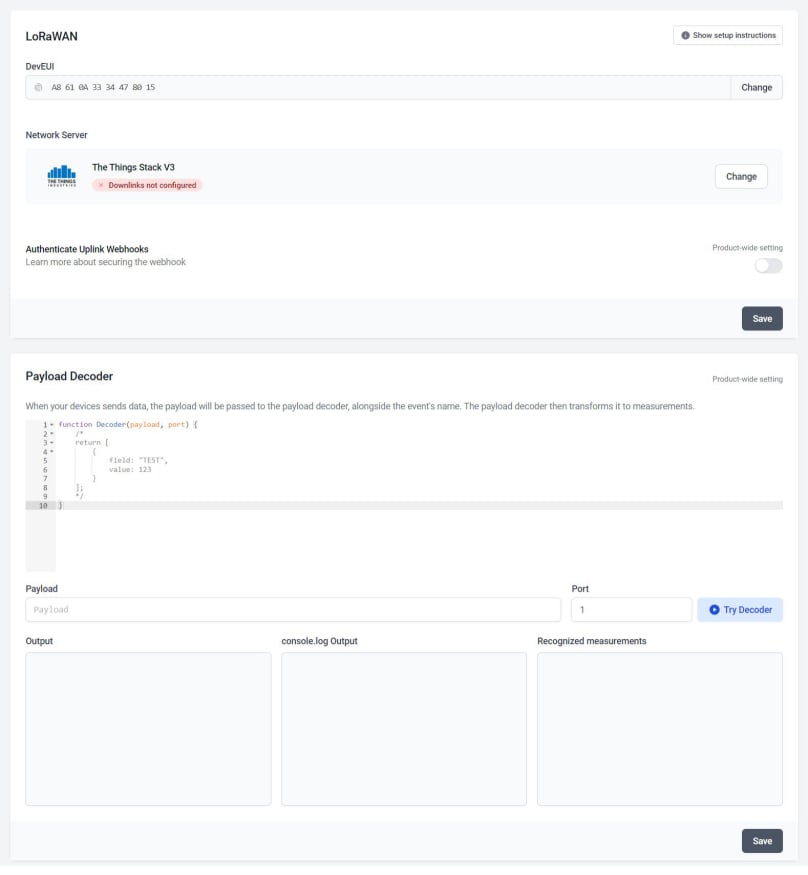
Task: Click the Recognized measurements panel
Action: coord(660,728)
